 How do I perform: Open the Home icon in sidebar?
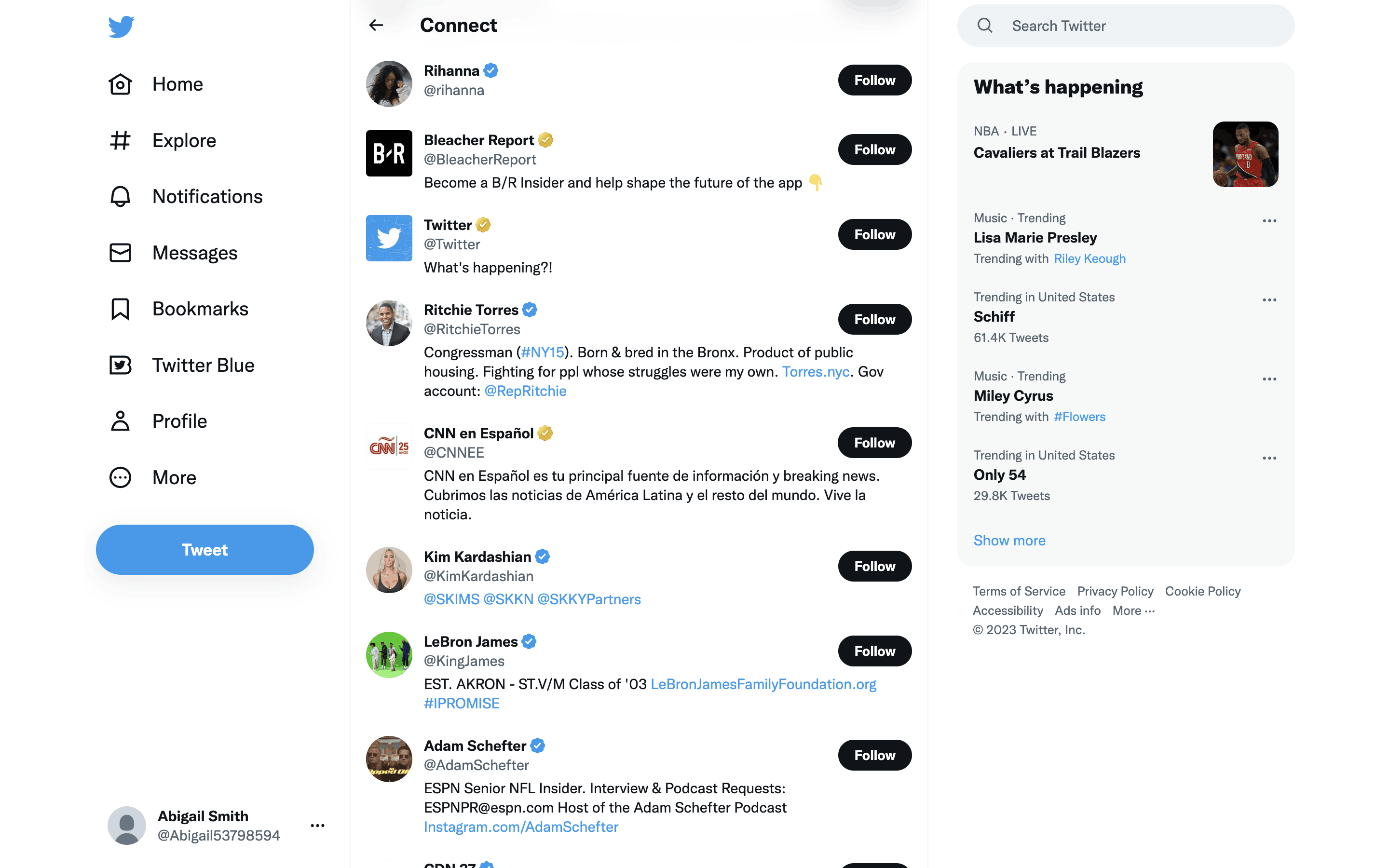(120, 84)
